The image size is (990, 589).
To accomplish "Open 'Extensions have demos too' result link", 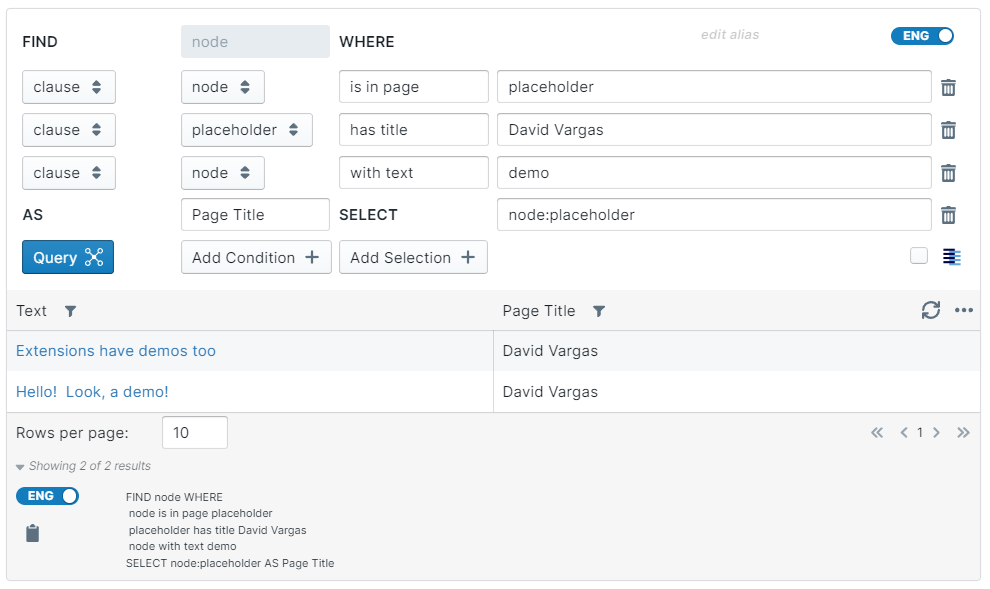I will [116, 351].
